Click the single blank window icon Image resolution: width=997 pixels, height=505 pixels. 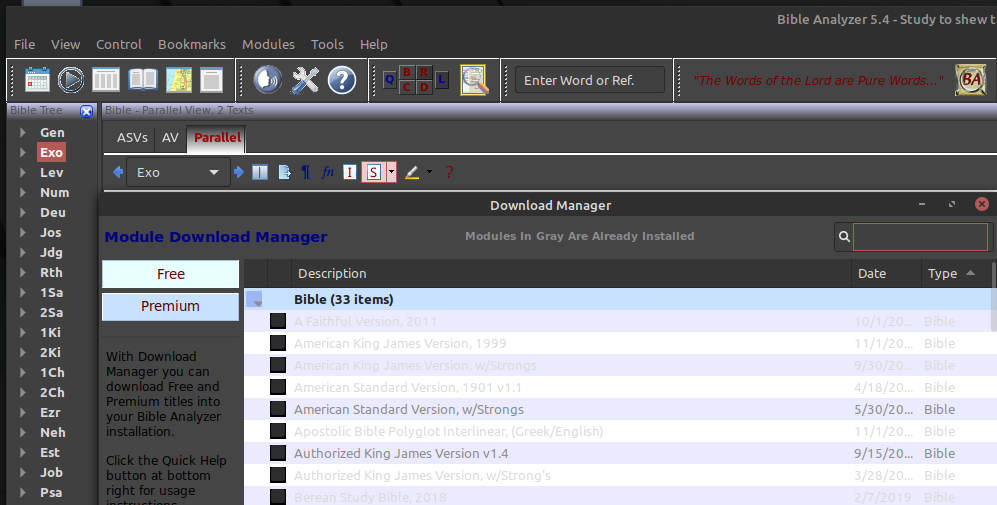point(212,80)
